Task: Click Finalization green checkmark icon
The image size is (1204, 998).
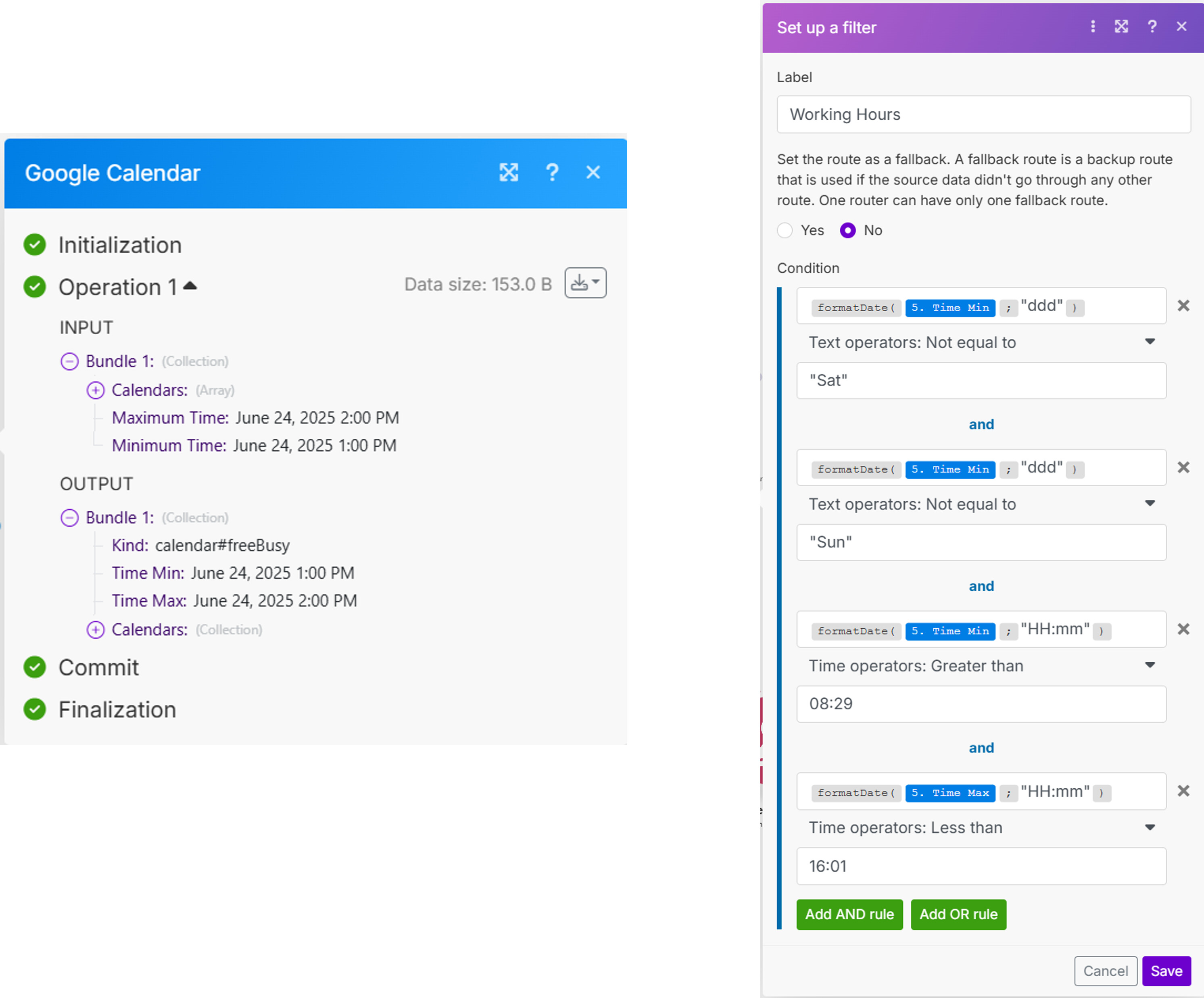Action: pos(34,709)
